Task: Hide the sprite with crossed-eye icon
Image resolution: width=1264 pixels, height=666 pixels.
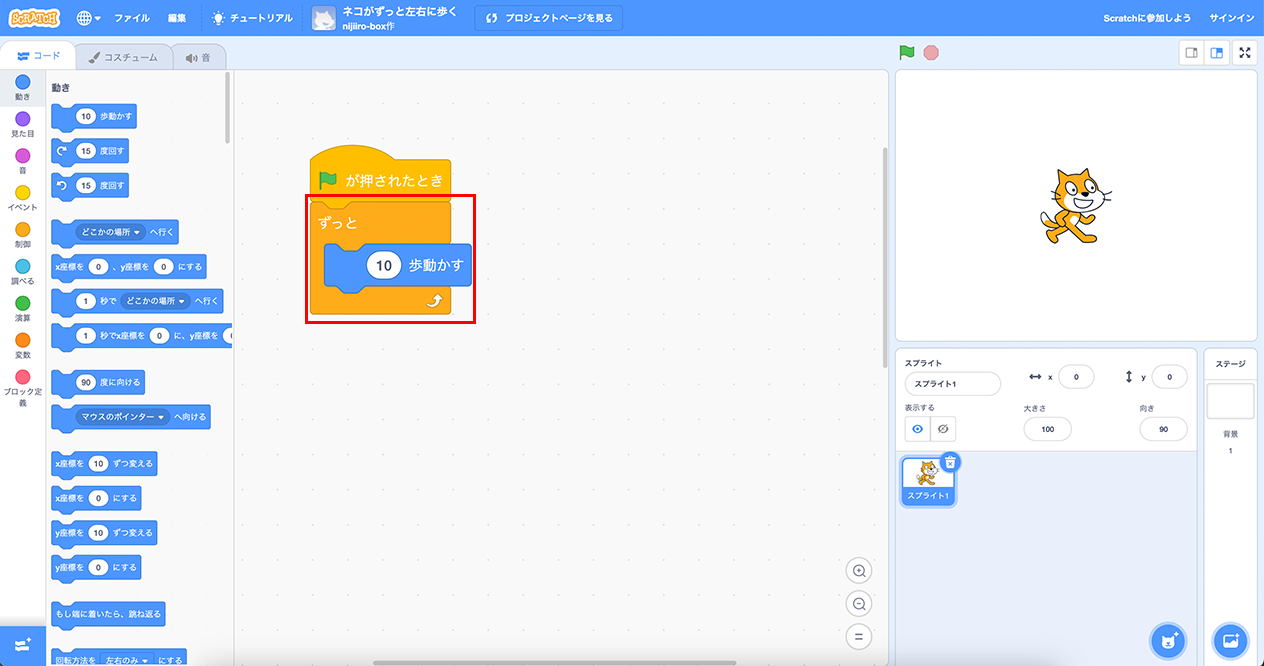Action: click(x=942, y=429)
